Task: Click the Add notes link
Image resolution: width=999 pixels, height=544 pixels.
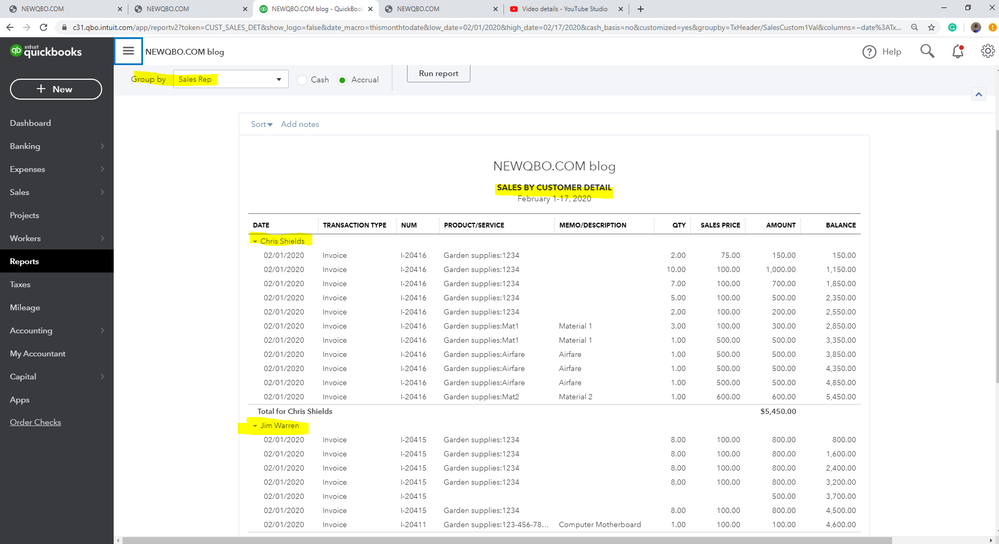Action: click(300, 124)
